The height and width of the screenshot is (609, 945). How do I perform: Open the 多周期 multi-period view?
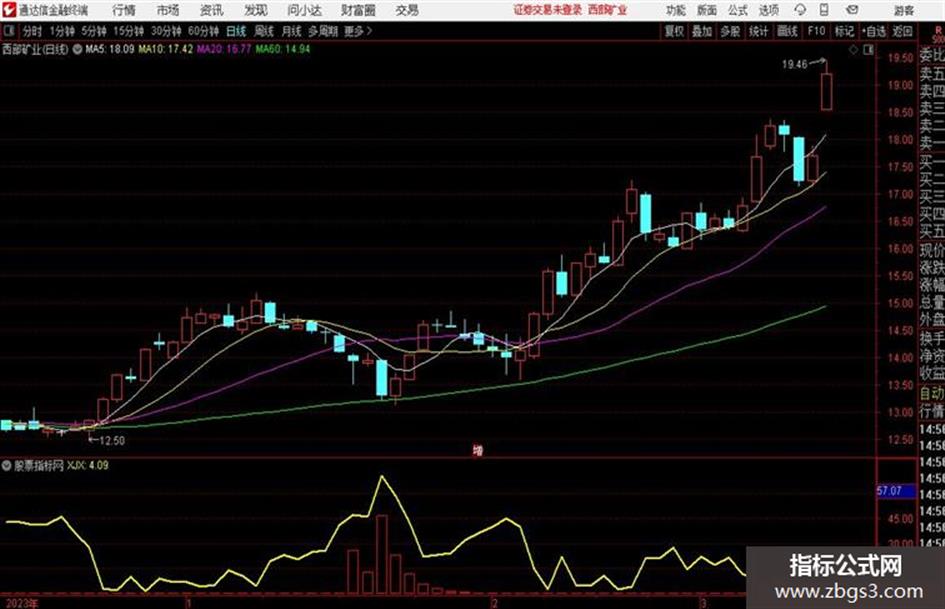(x=323, y=31)
